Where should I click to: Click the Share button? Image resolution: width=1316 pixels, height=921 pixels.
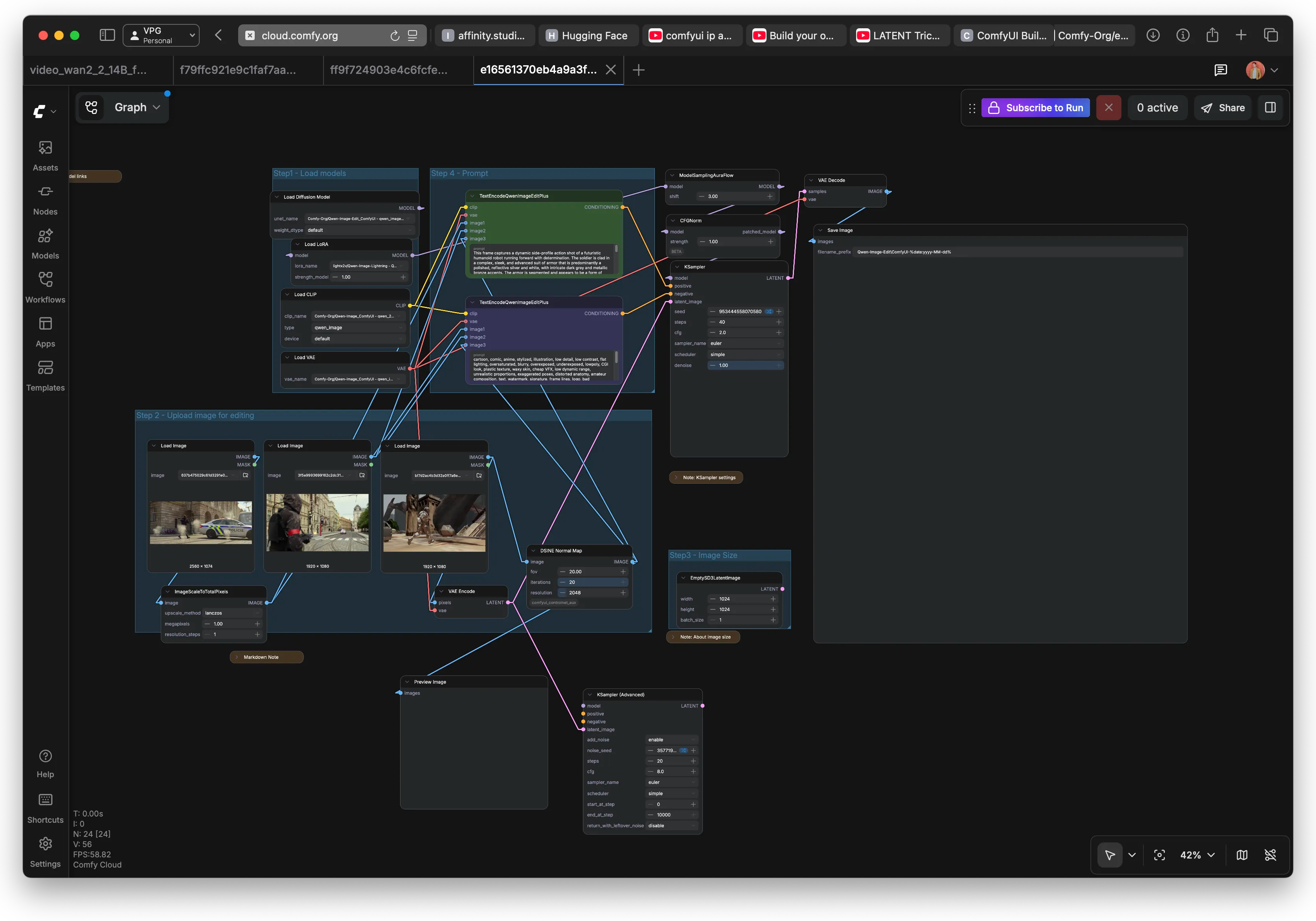tap(1222, 108)
